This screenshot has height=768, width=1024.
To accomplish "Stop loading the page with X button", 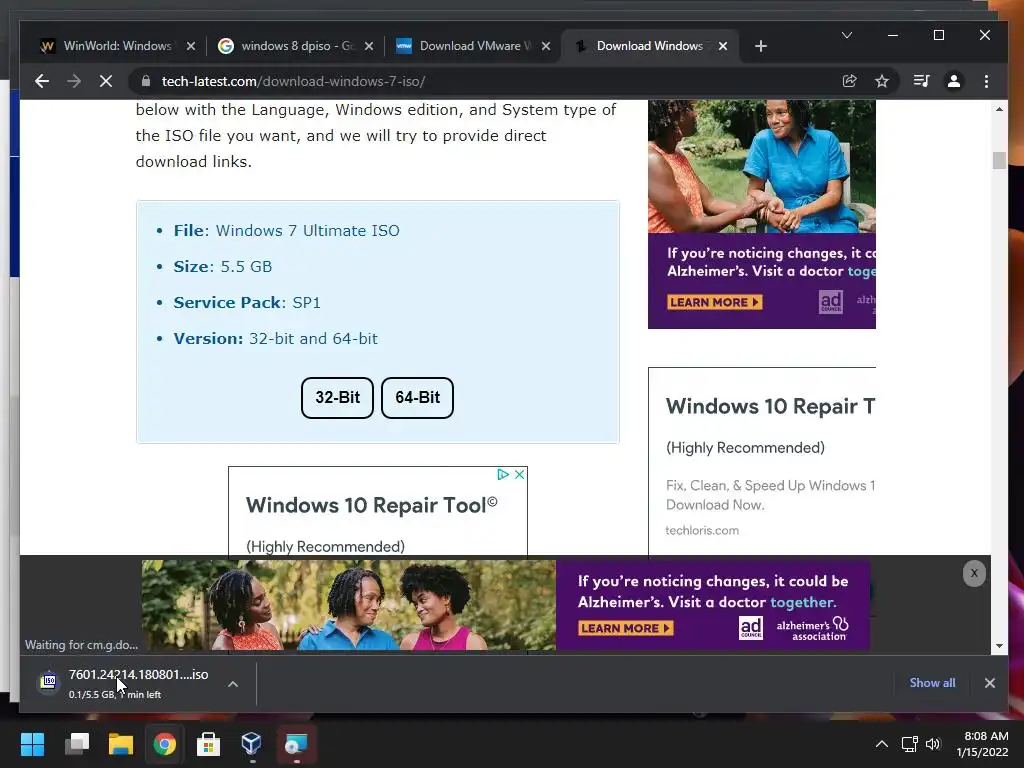I will (106, 81).
